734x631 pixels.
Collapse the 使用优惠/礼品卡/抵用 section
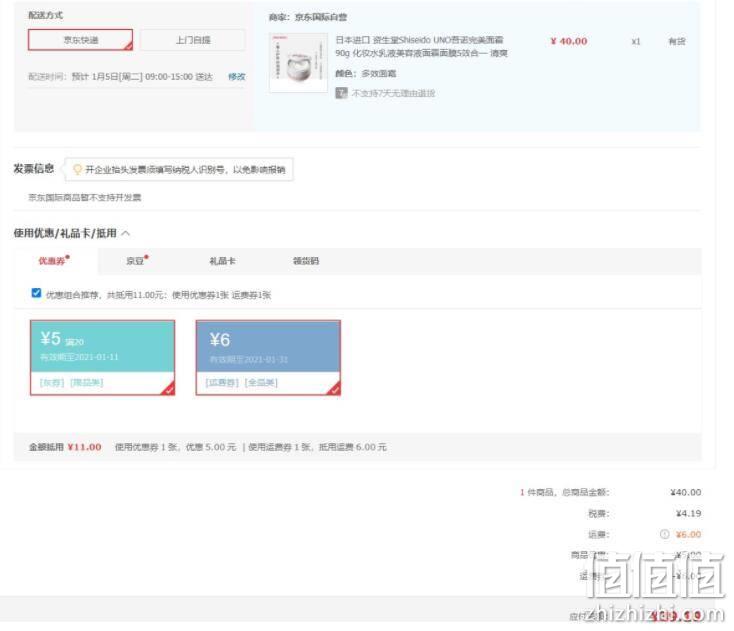126,233
